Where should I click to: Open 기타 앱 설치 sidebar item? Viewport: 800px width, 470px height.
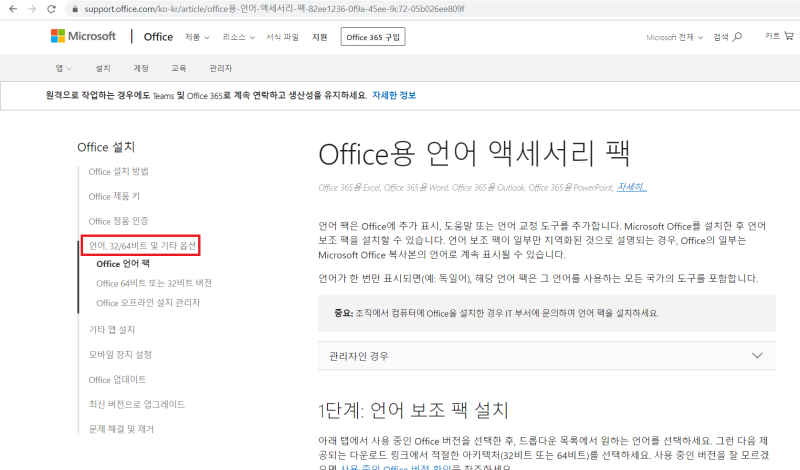pyautogui.click(x=112, y=330)
